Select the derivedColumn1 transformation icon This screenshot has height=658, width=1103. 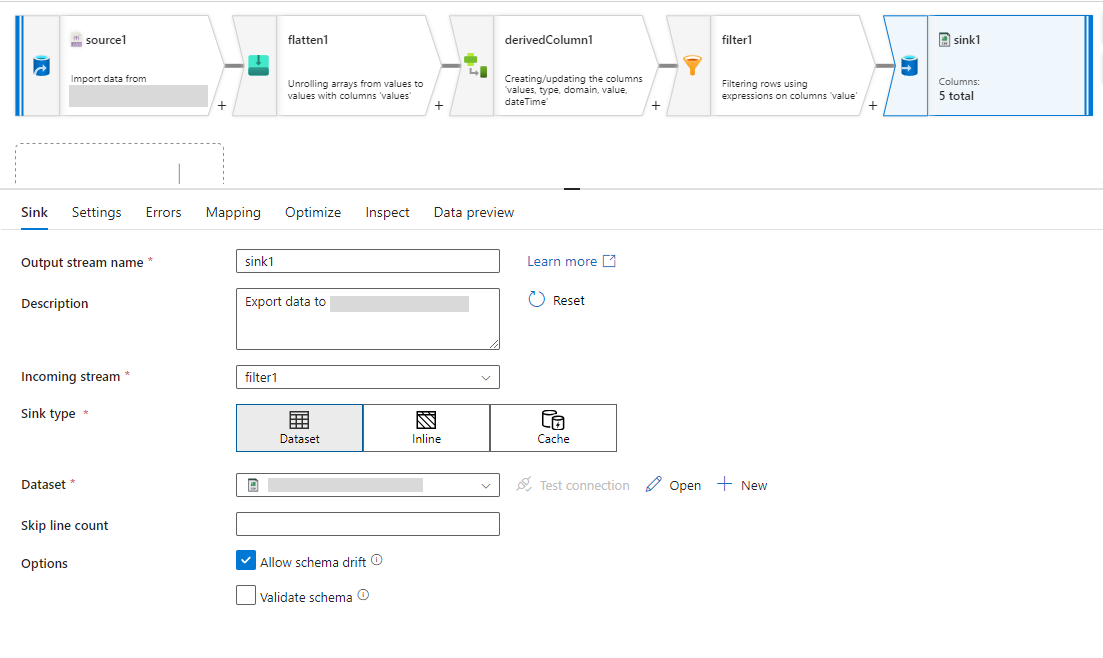pyautogui.click(x=475, y=66)
